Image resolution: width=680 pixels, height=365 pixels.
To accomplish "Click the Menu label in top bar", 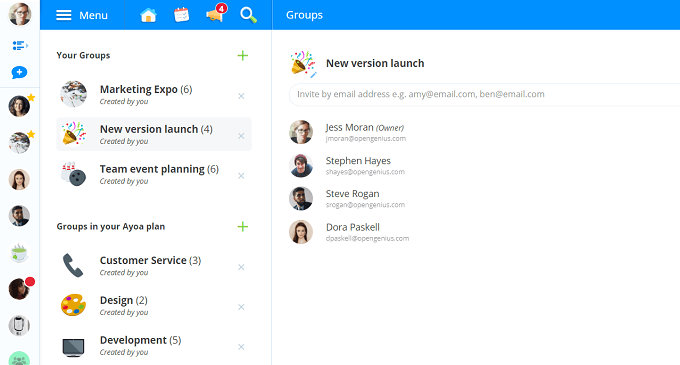I will tap(93, 15).
